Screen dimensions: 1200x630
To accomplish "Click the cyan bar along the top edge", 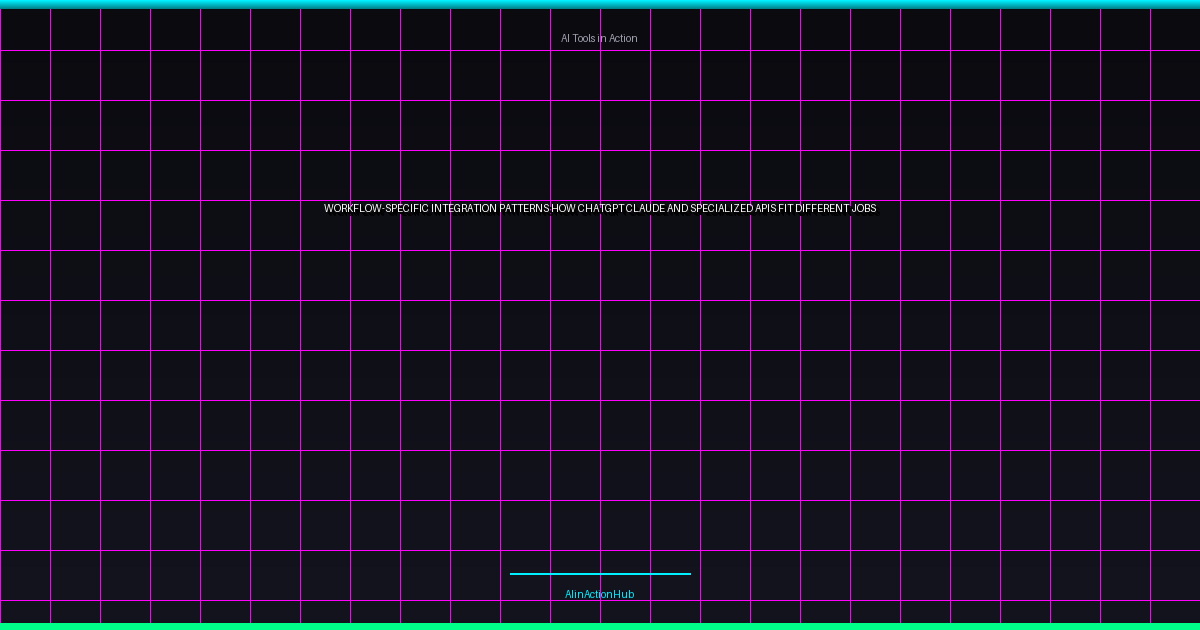I will pyautogui.click(x=600, y=4).
